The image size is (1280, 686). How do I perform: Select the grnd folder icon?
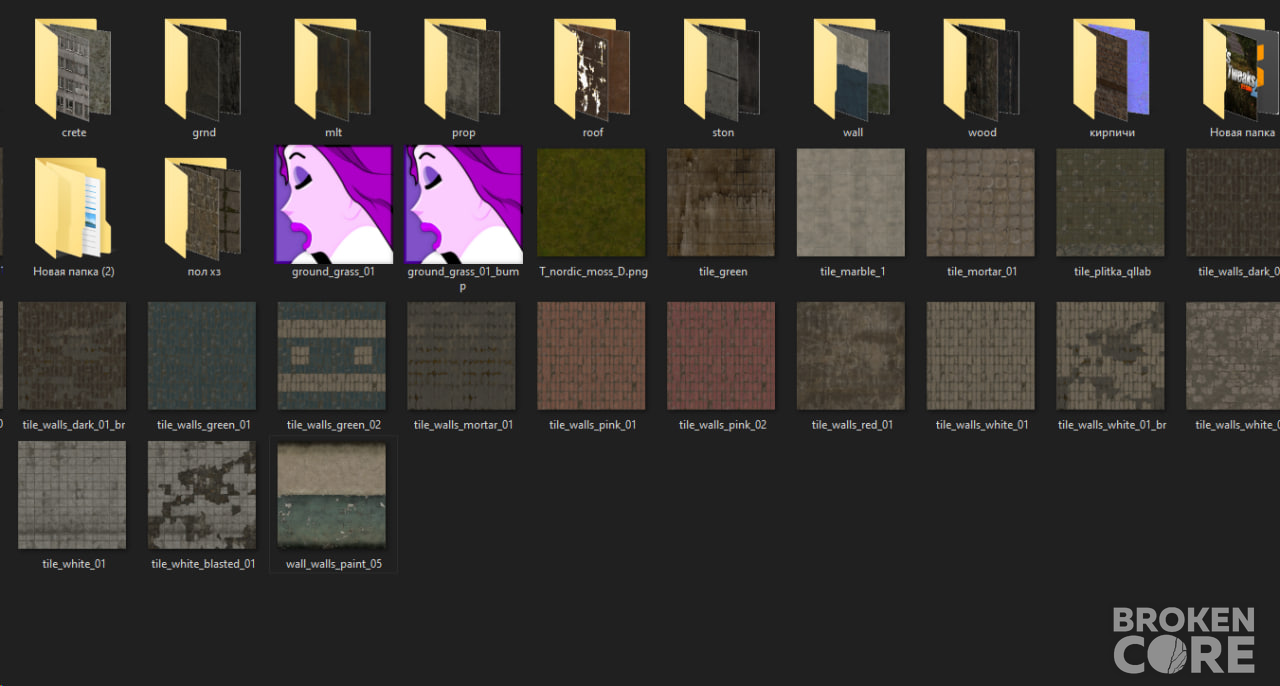(x=203, y=70)
